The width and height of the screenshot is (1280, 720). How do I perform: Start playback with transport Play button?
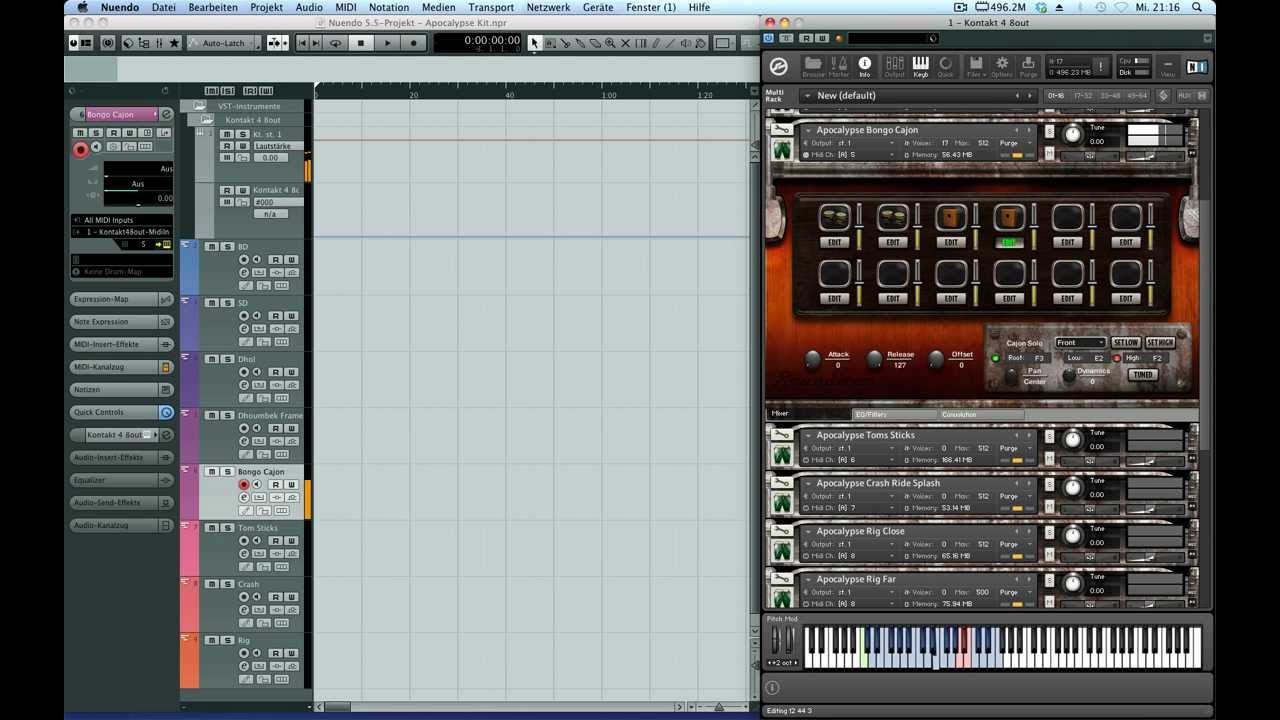[388, 43]
